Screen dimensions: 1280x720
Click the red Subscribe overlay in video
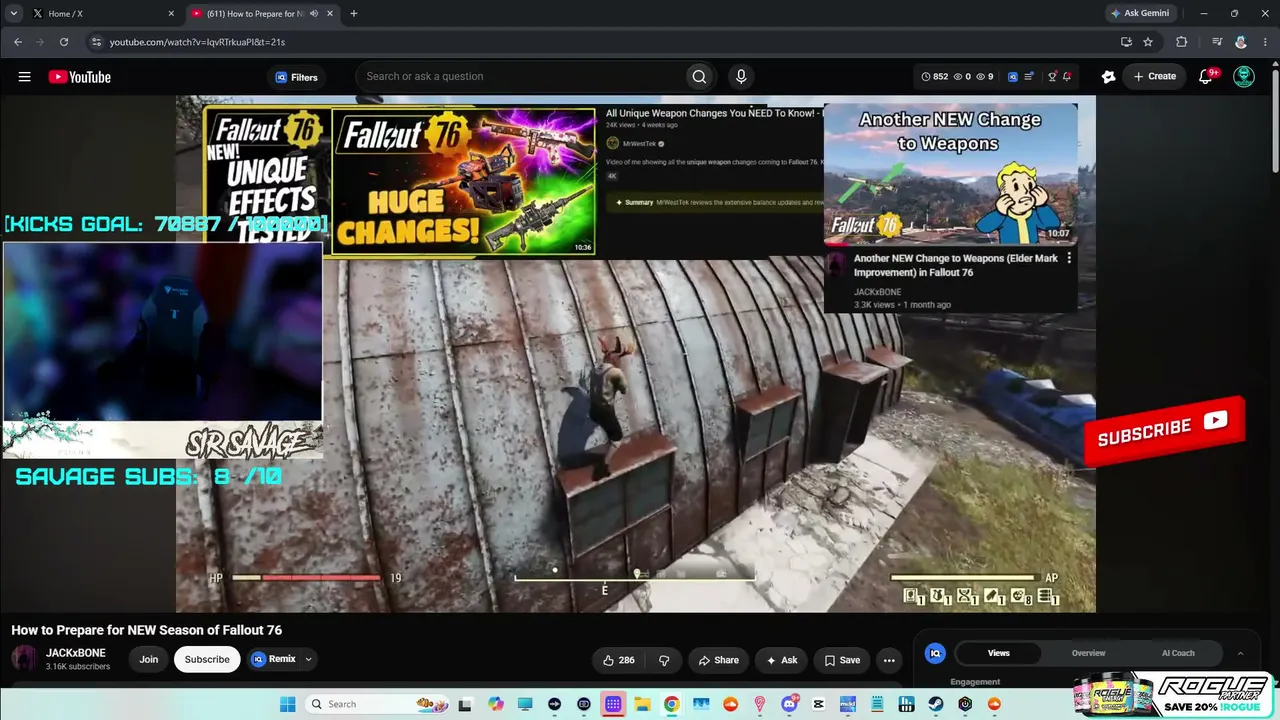point(1164,430)
